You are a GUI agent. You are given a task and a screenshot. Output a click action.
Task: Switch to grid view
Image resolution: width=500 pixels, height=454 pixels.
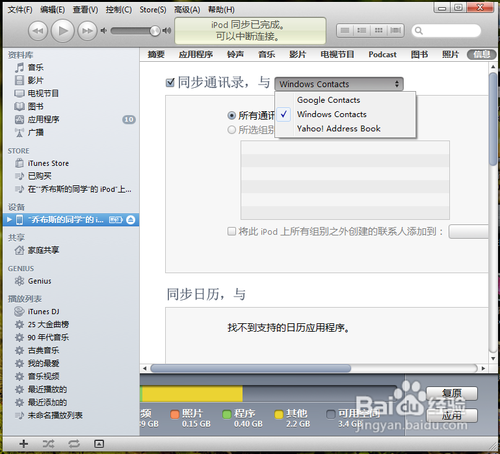click(379, 31)
